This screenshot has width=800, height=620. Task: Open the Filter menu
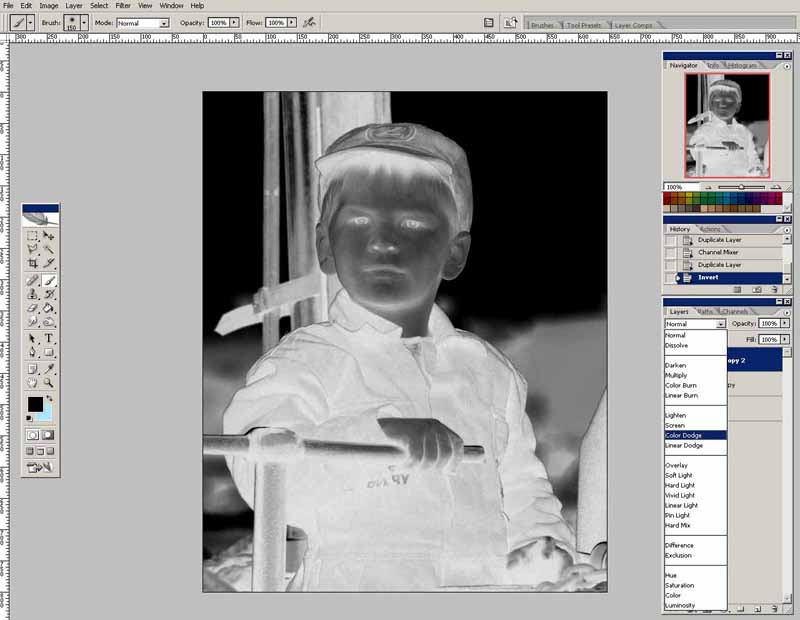123,6
